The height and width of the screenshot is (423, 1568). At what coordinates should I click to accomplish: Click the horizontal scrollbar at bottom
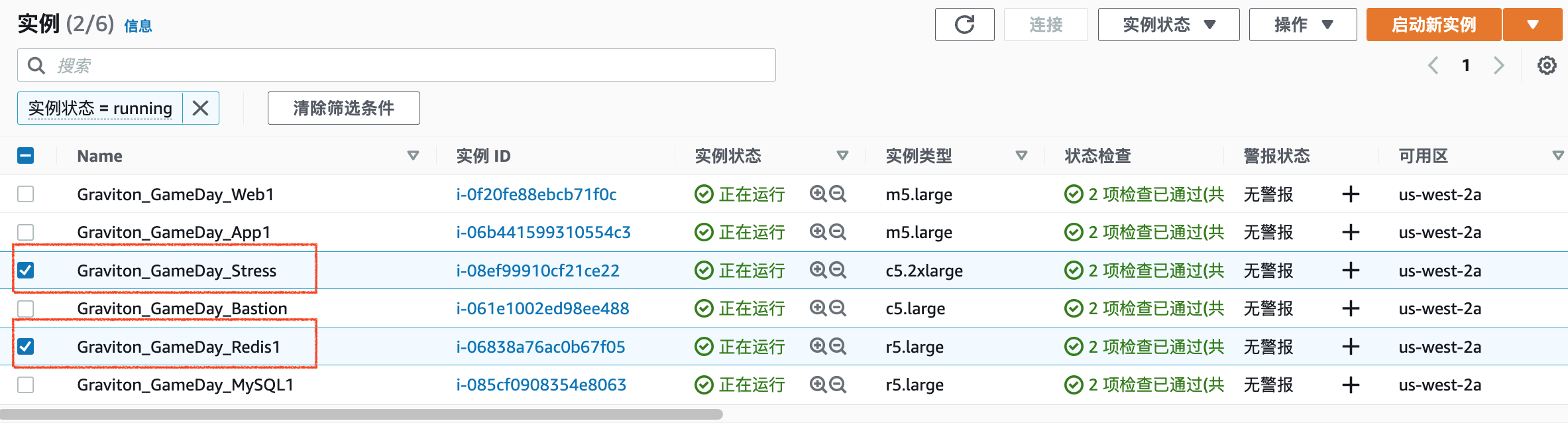(x=361, y=414)
